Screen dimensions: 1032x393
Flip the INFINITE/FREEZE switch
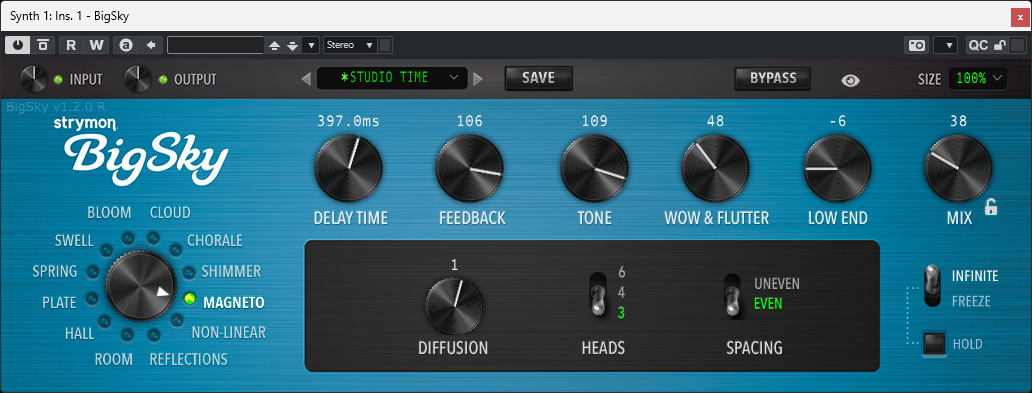(933, 286)
